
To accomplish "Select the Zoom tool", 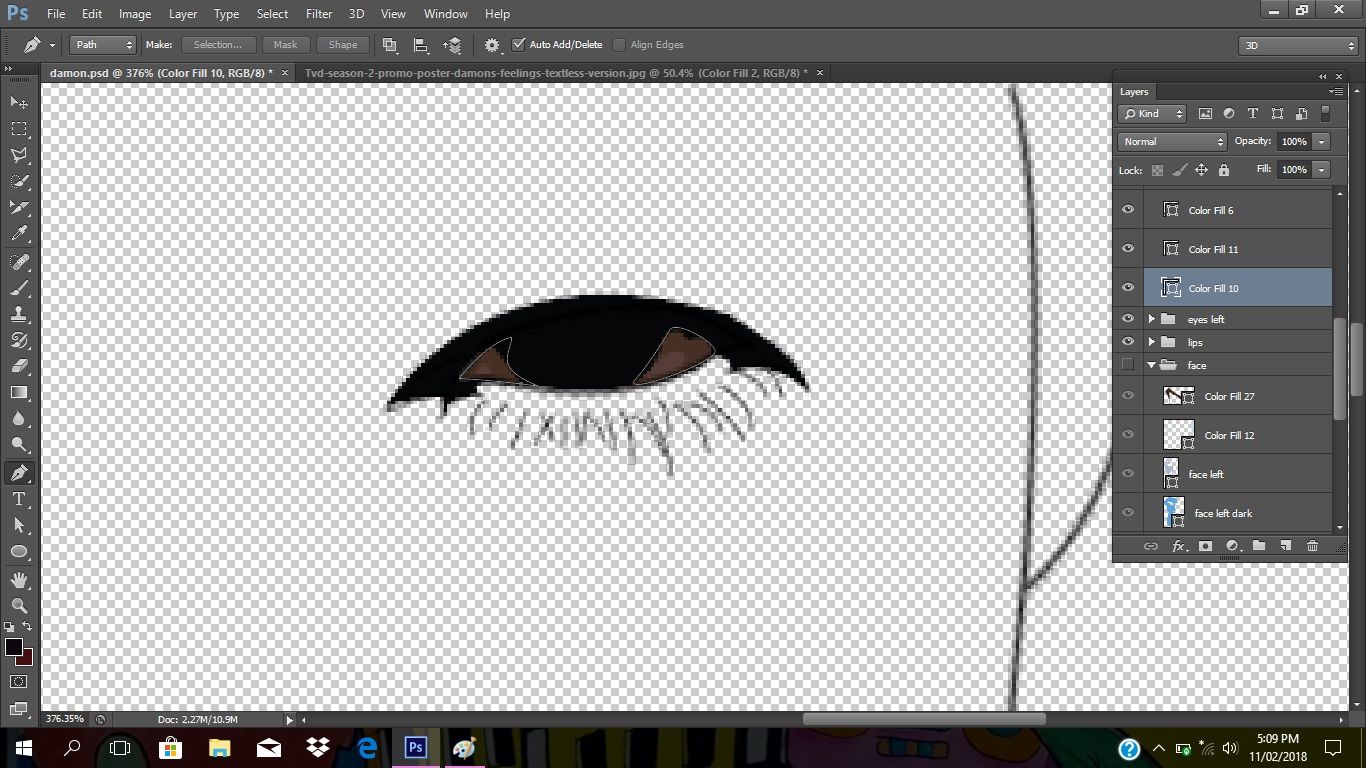I will (x=19, y=606).
